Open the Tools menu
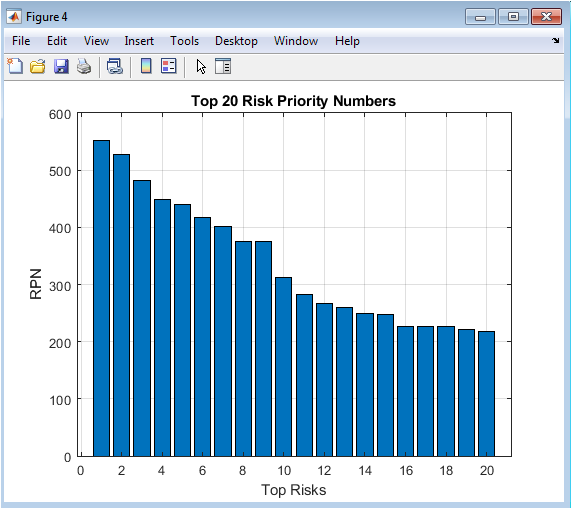Screen dimensions: 572x509 [185, 41]
